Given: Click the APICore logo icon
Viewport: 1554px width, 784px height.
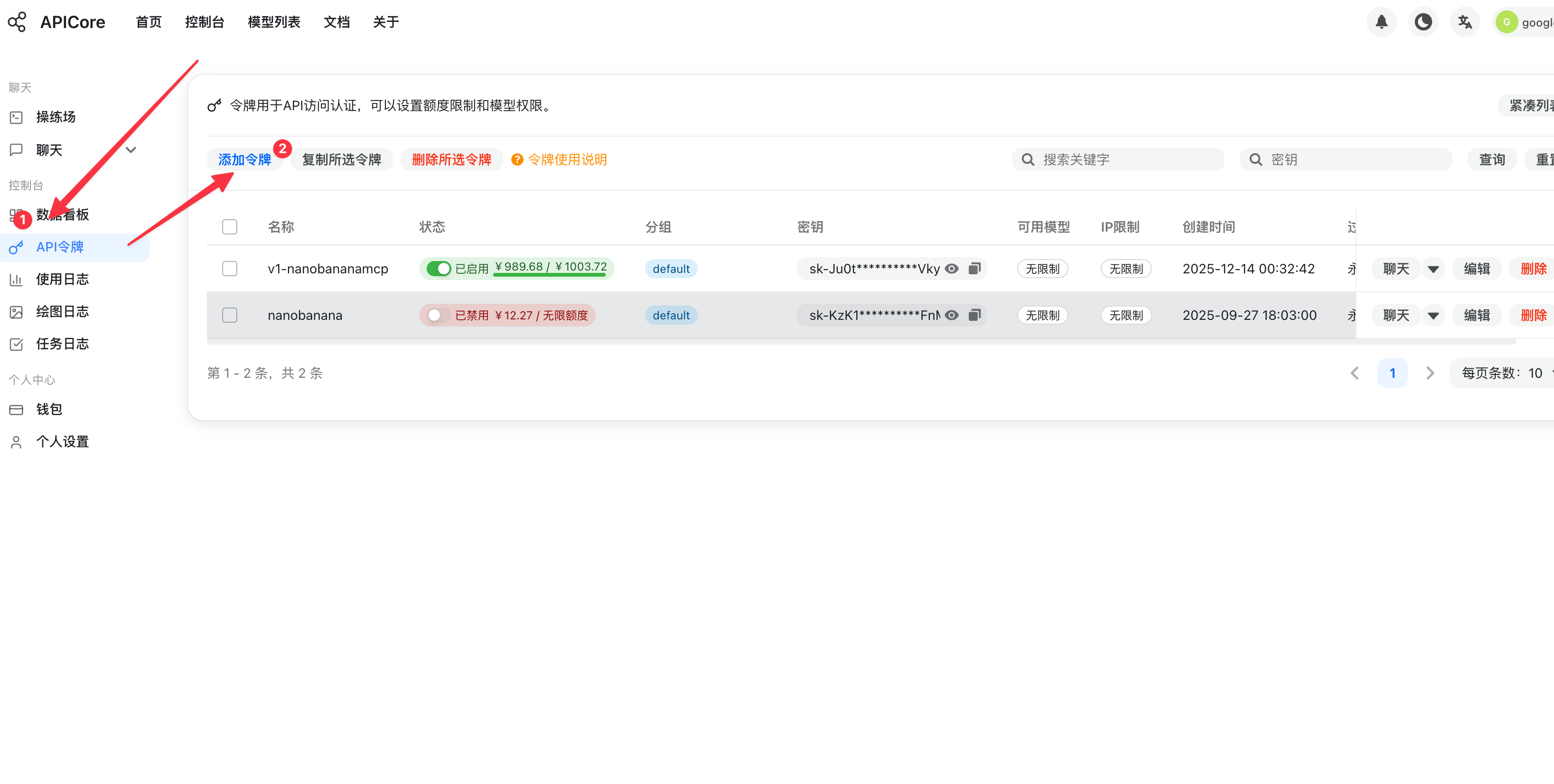Looking at the screenshot, I should (x=17, y=22).
